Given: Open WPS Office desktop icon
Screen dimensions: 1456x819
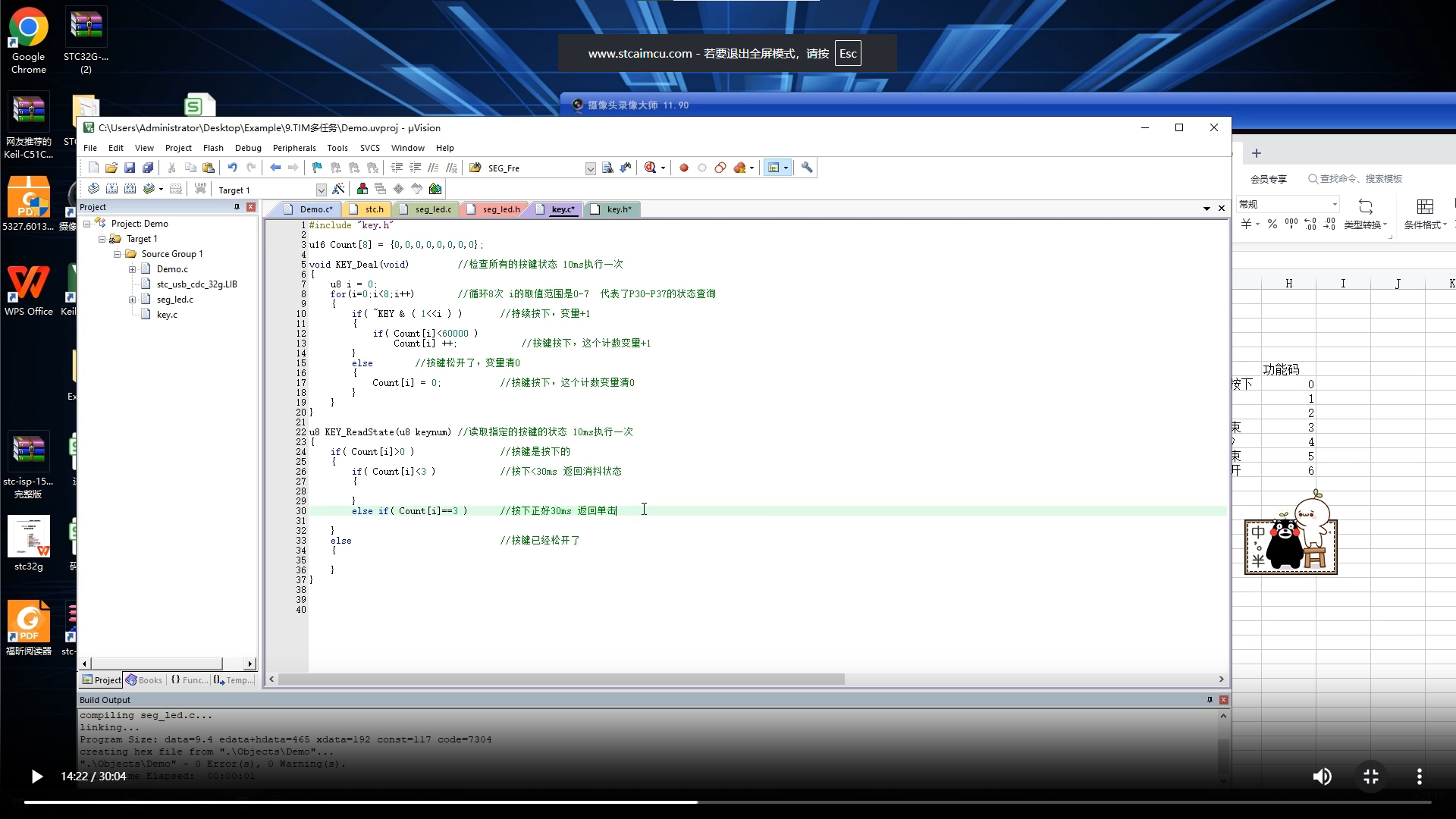Looking at the screenshot, I should pos(28,289).
